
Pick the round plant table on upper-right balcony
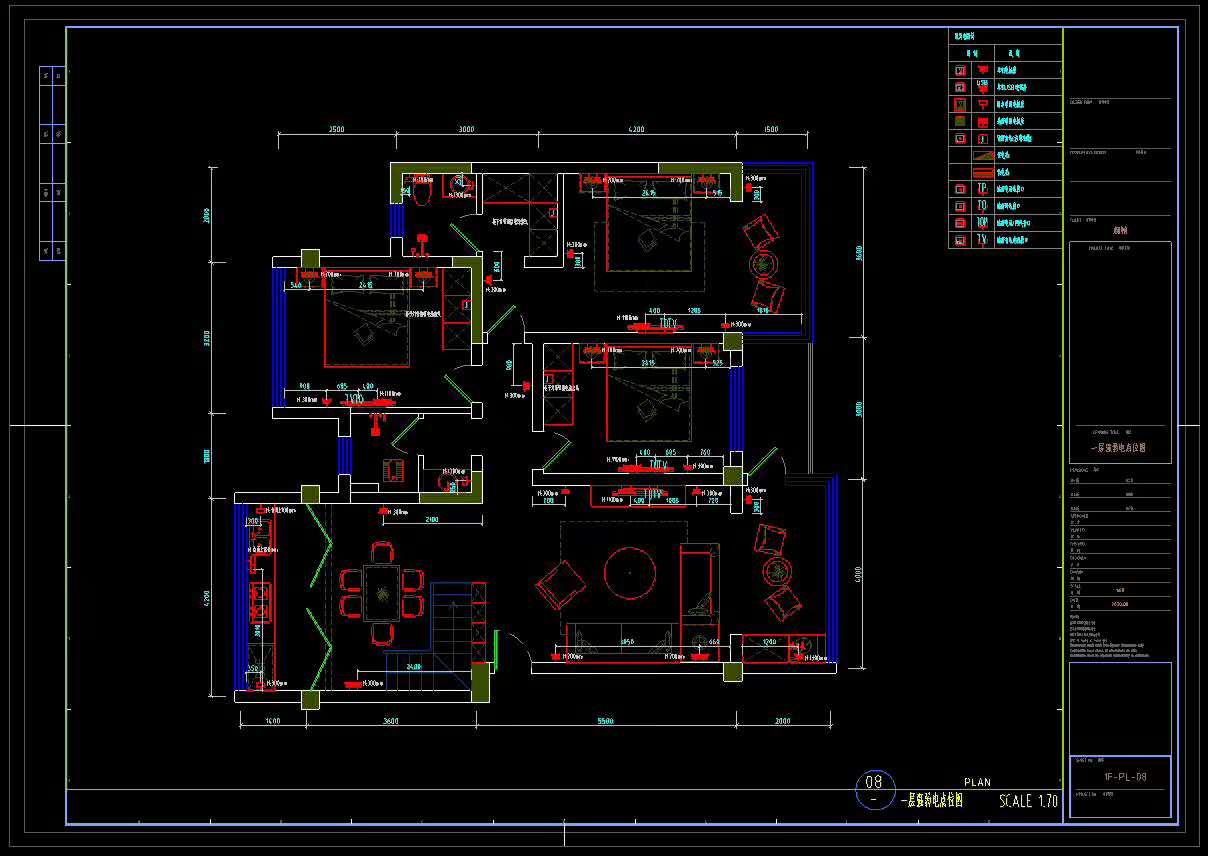[764, 265]
